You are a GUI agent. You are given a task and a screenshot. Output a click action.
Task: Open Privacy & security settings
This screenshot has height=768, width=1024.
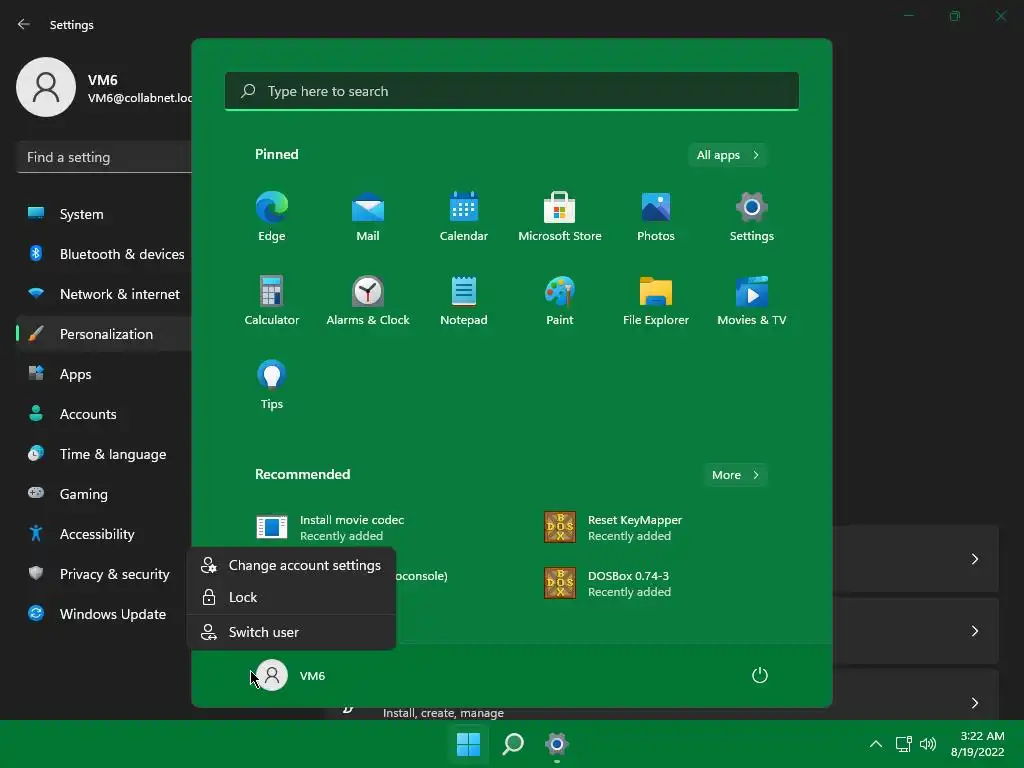(x=104, y=574)
